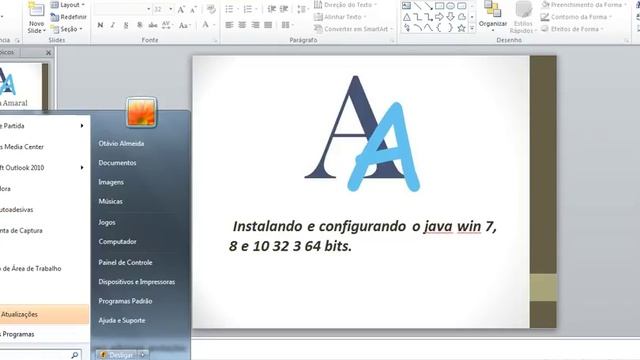Expand the shapes gallery More arrow

tap(472, 29)
